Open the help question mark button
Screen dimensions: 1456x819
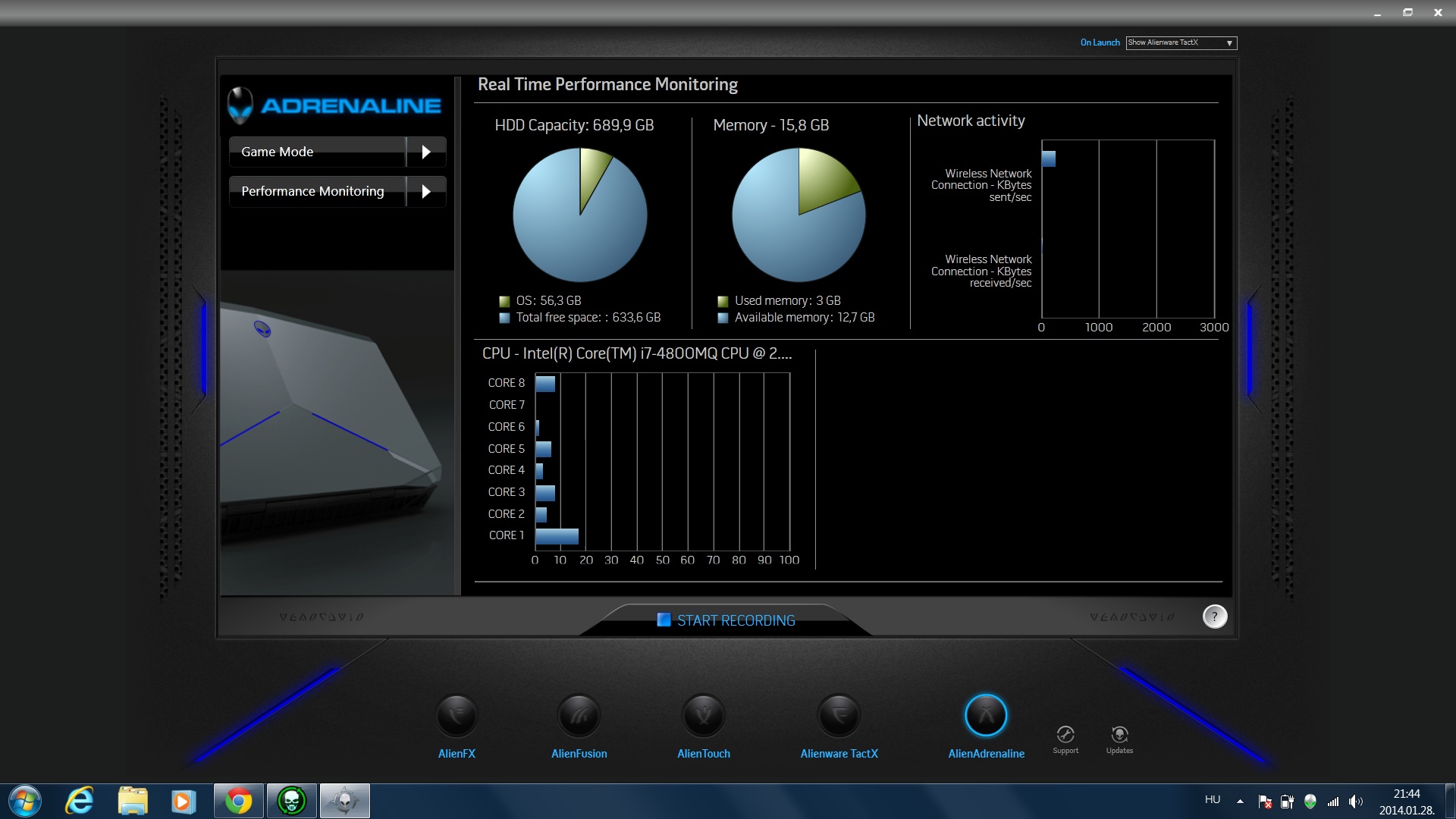(x=1215, y=617)
